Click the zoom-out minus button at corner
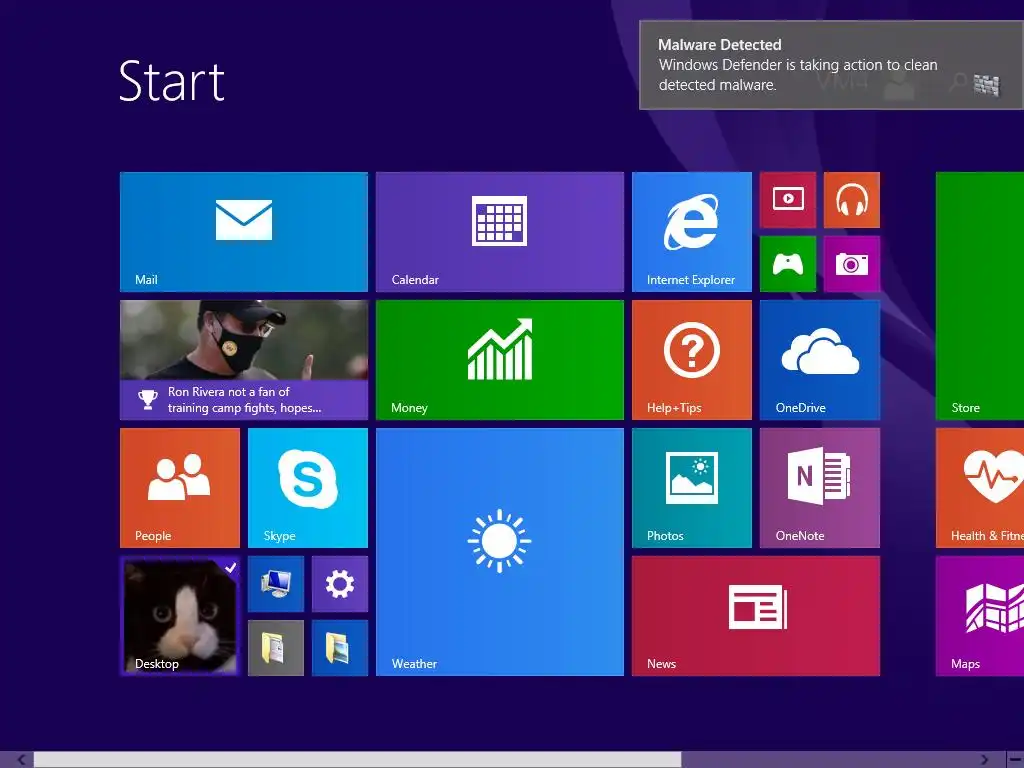Image resolution: width=1024 pixels, height=768 pixels. tap(1014, 760)
